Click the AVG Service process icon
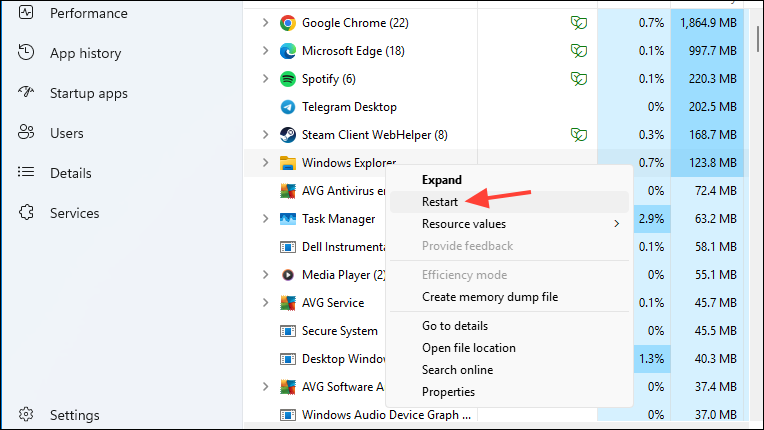The height and width of the screenshot is (430, 764). pos(287,303)
